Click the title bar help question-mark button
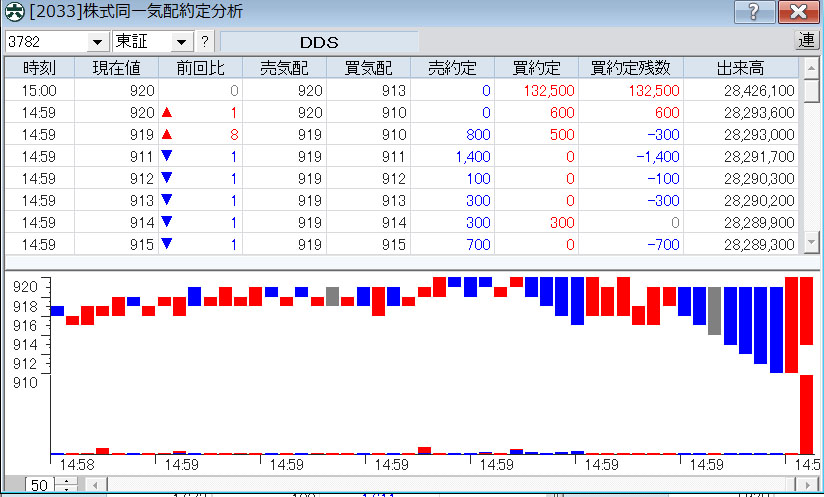This screenshot has height=497, width=824. click(x=752, y=12)
